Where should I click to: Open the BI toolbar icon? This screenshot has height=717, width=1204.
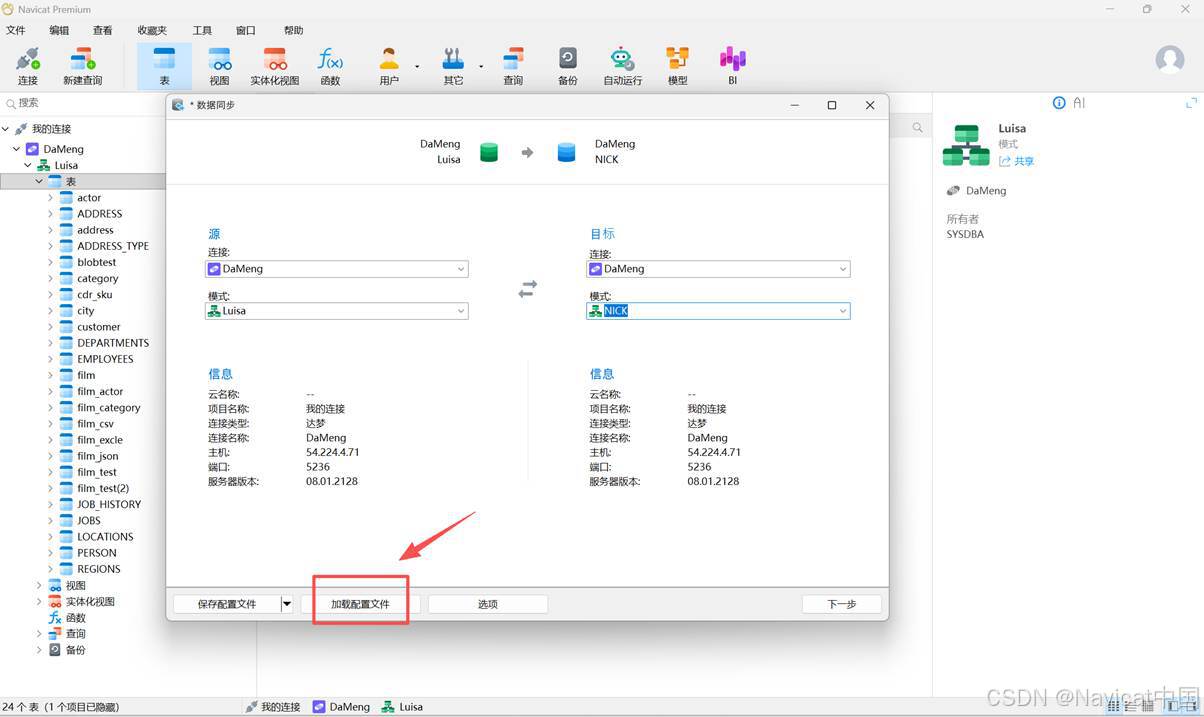coord(732,66)
